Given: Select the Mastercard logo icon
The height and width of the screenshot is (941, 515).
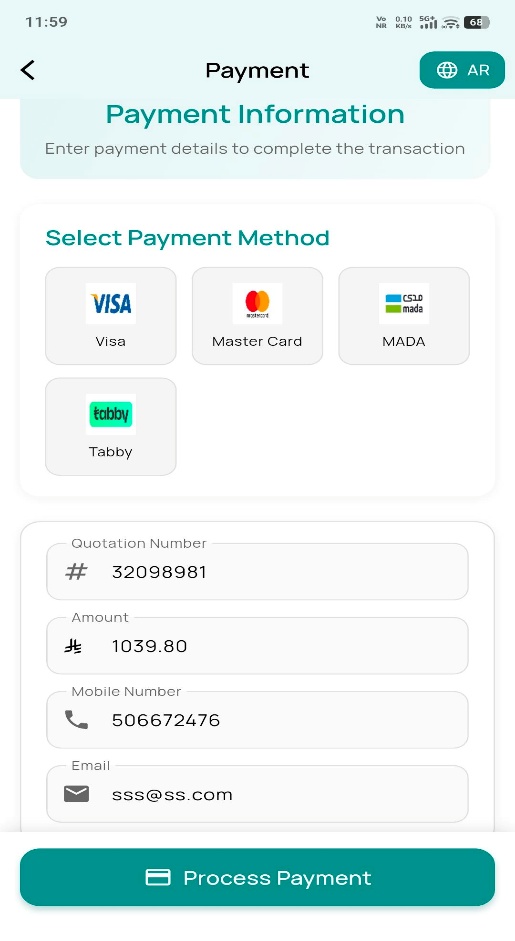Looking at the screenshot, I should [258, 304].
